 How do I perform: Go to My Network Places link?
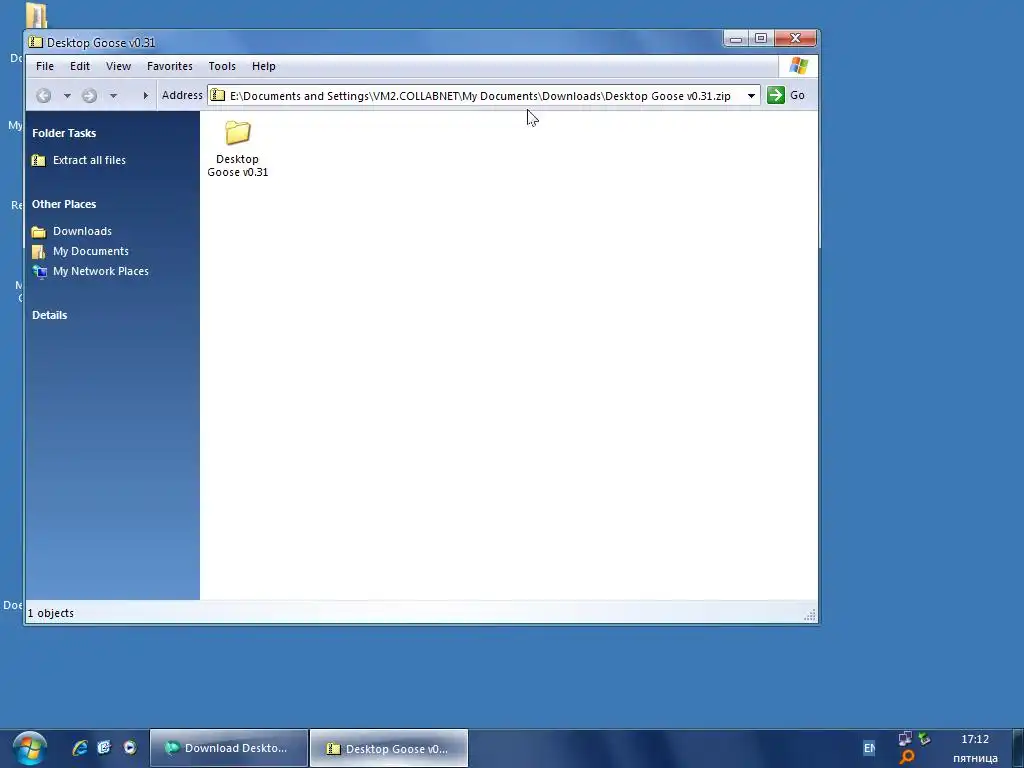coord(101,272)
